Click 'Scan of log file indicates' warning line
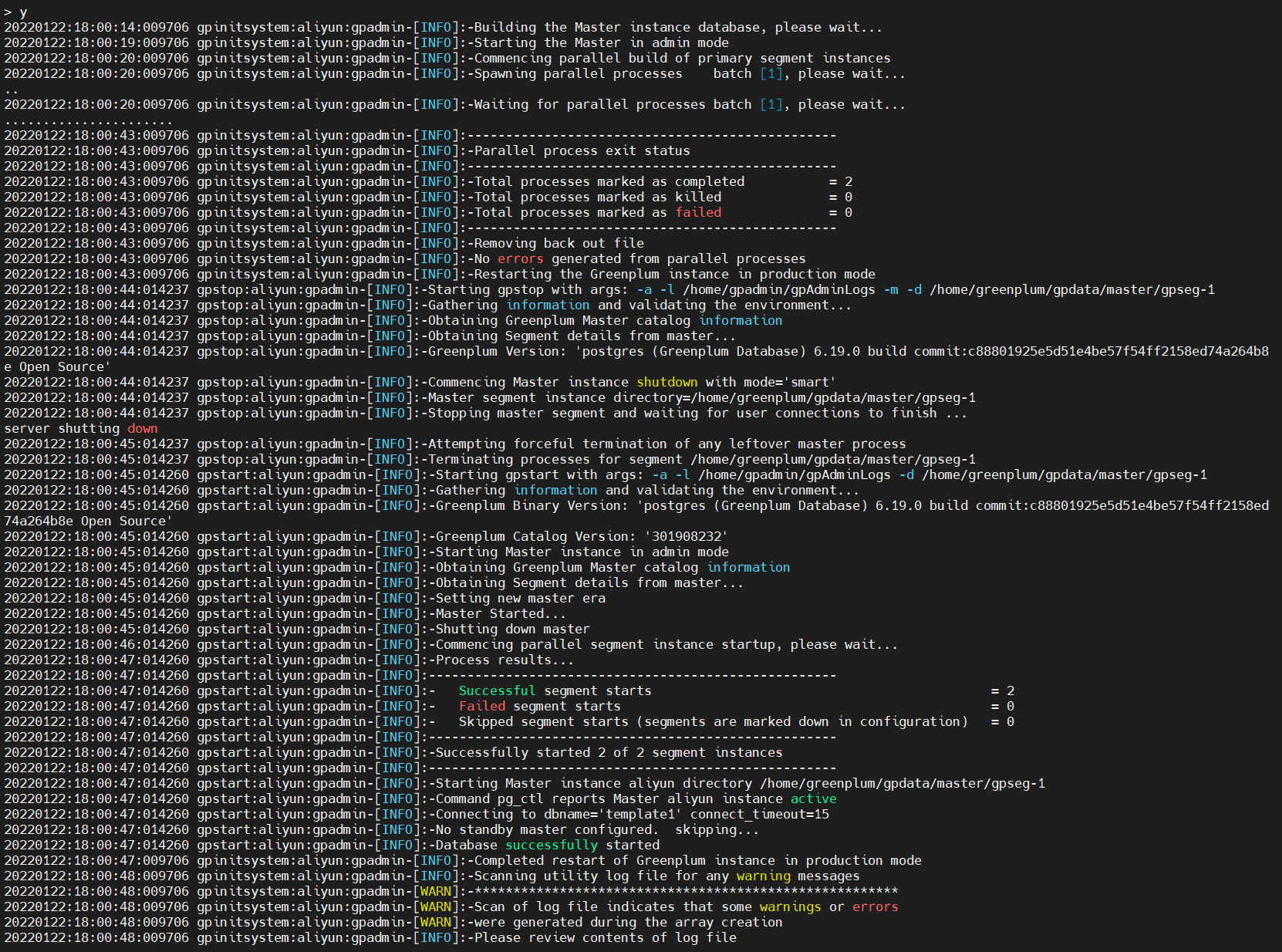The height and width of the screenshot is (952, 1282). [451, 907]
